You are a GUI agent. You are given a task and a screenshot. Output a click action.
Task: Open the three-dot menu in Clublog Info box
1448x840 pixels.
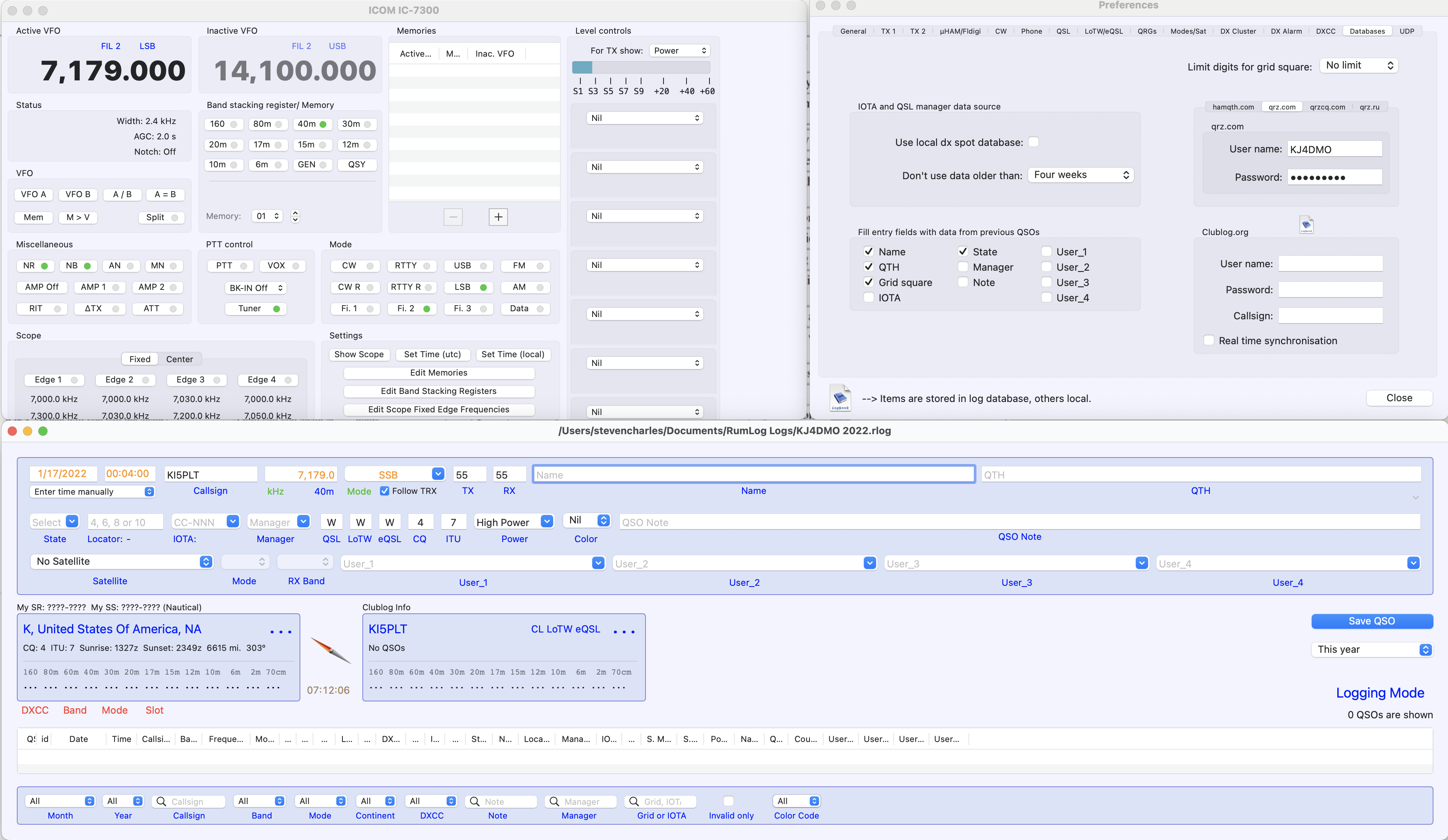coord(624,632)
